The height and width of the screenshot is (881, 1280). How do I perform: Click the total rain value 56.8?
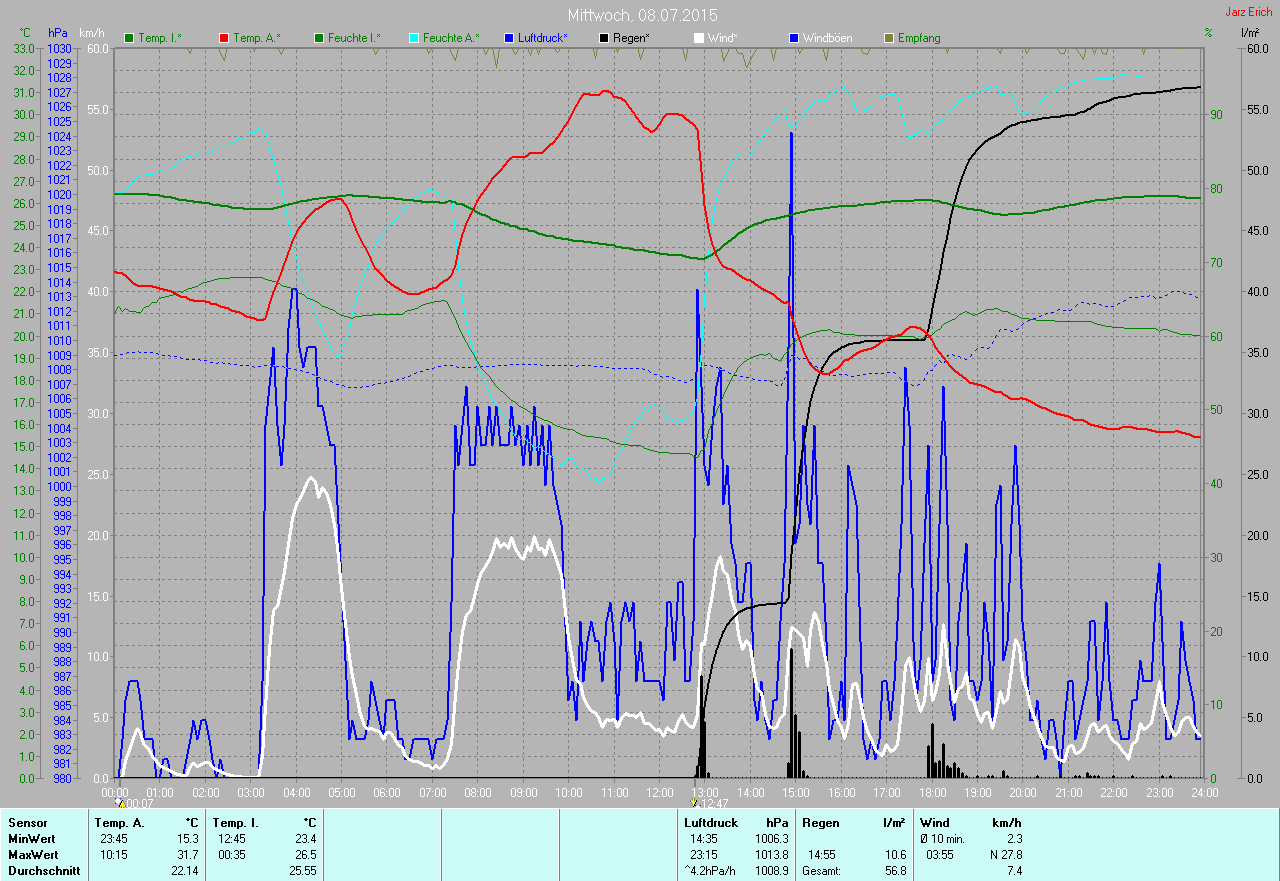pos(895,871)
